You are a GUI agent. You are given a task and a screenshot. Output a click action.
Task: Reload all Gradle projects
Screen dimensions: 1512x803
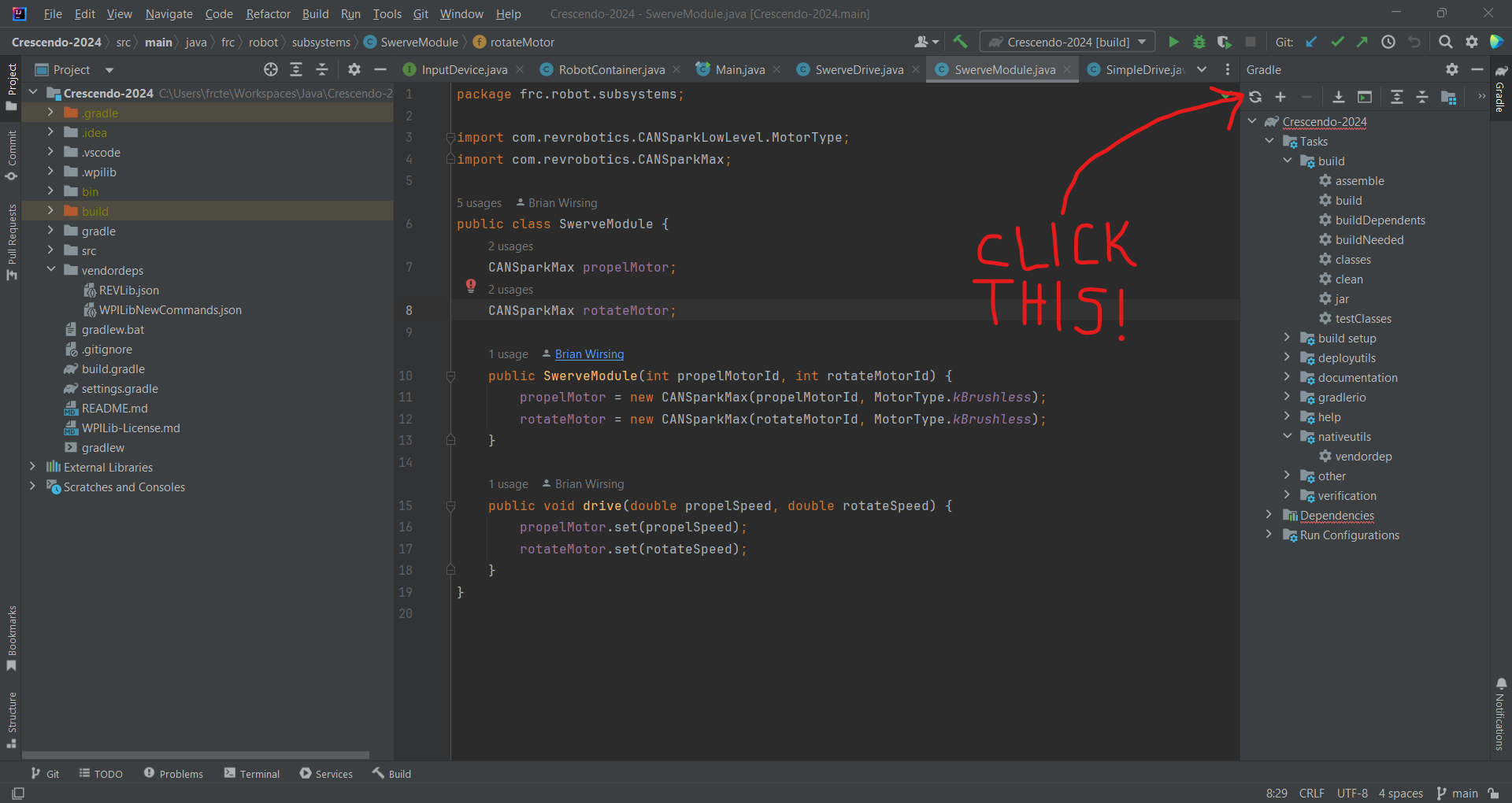pyautogui.click(x=1255, y=97)
